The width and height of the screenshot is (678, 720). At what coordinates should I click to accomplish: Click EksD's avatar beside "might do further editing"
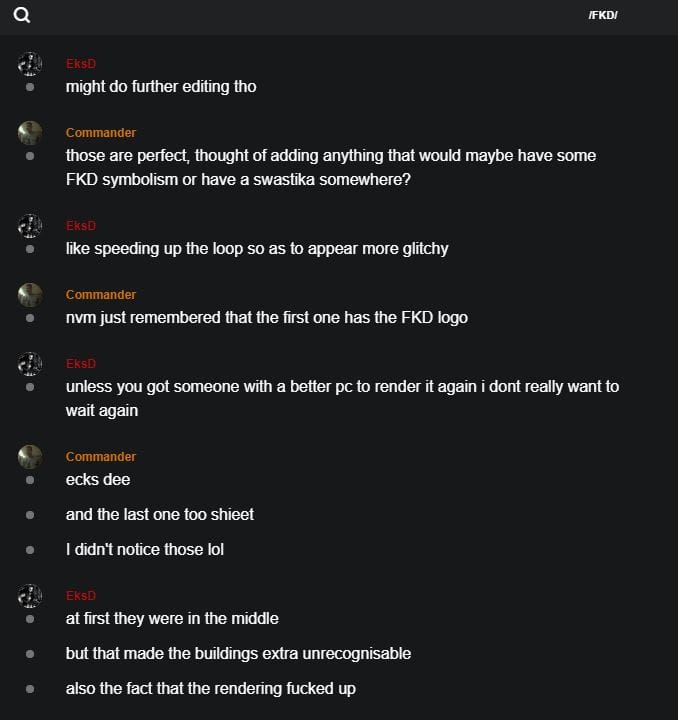[x=30, y=64]
